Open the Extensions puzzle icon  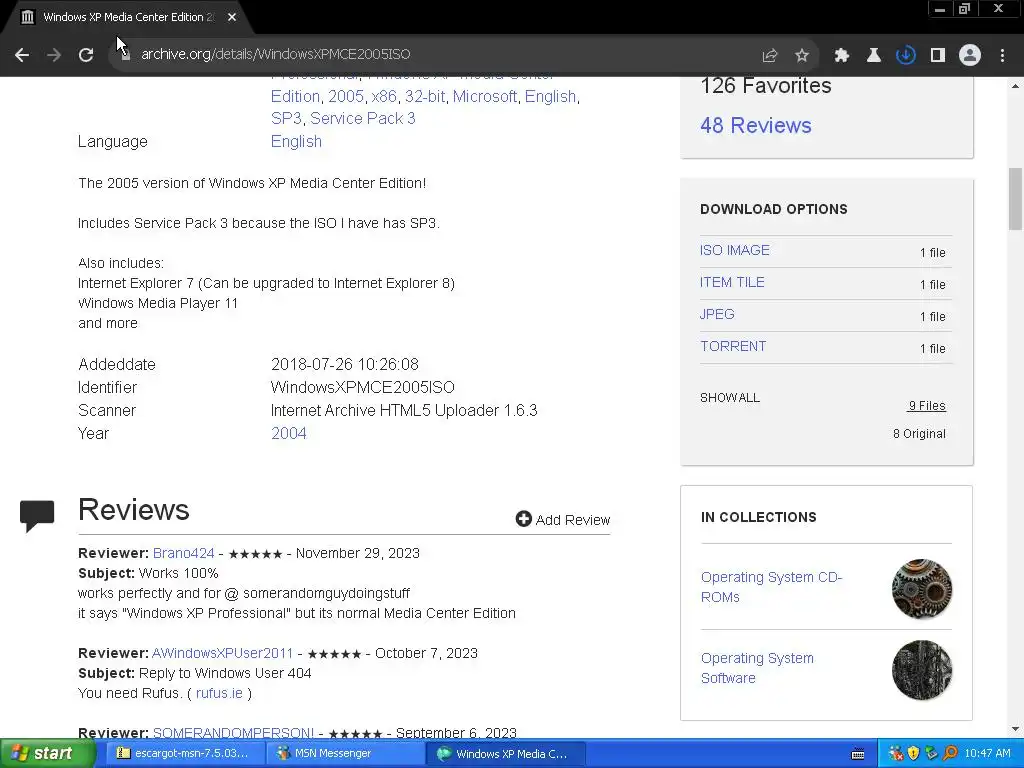point(842,56)
